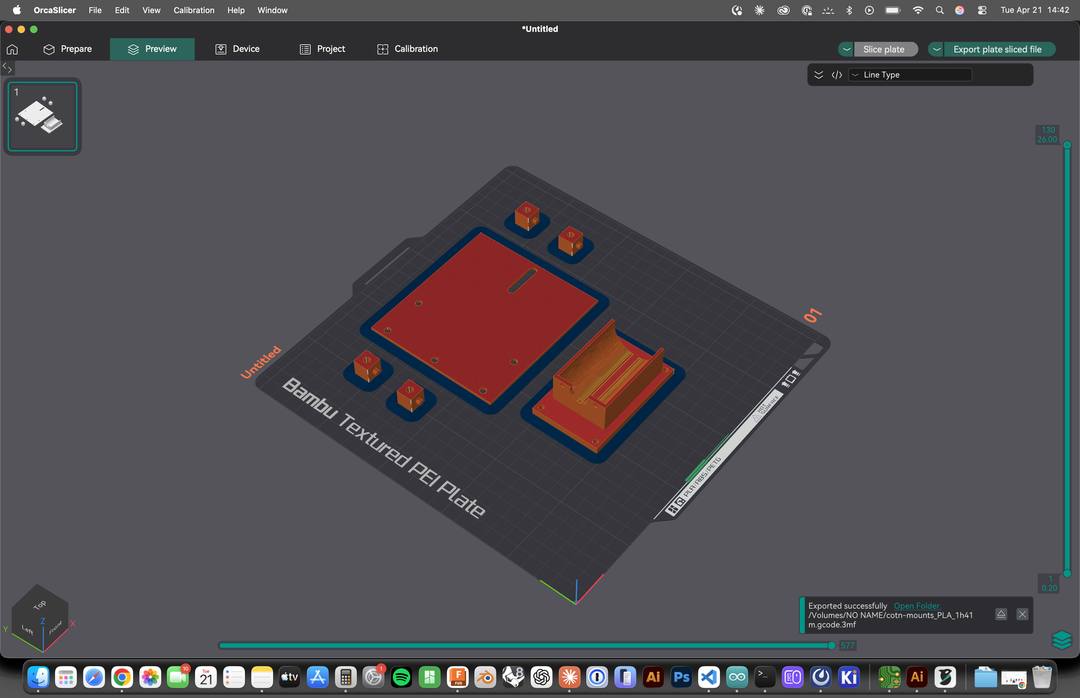Open the Apple menu
Viewport: 1080px width, 698px height.
click(x=17, y=10)
